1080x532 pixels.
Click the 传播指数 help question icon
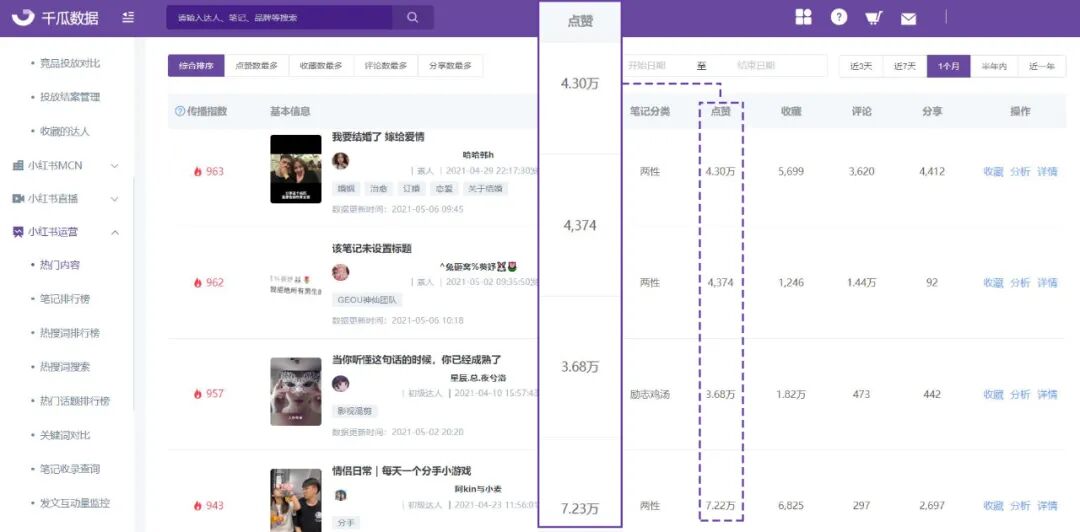click(x=180, y=111)
